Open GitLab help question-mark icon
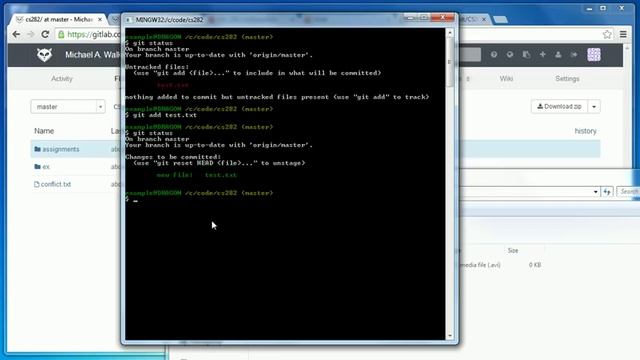Image resolution: width=640 pixels, height=360 pixels. [494, 54]
